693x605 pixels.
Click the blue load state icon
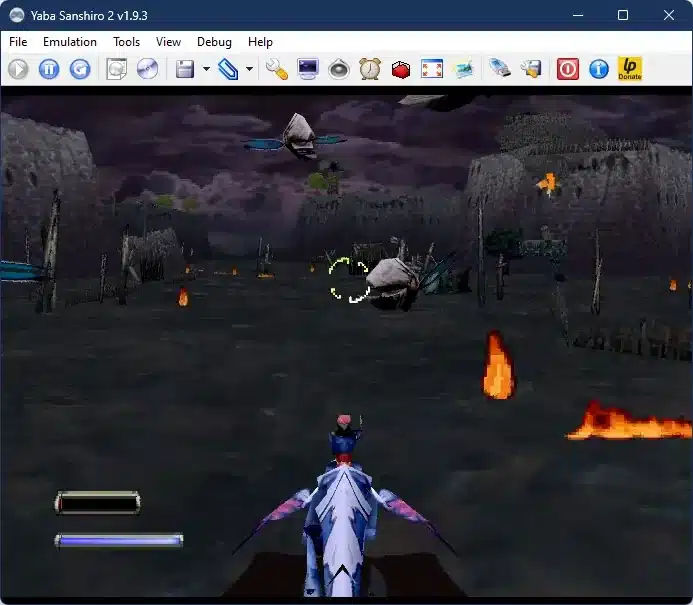pos(228,69)
